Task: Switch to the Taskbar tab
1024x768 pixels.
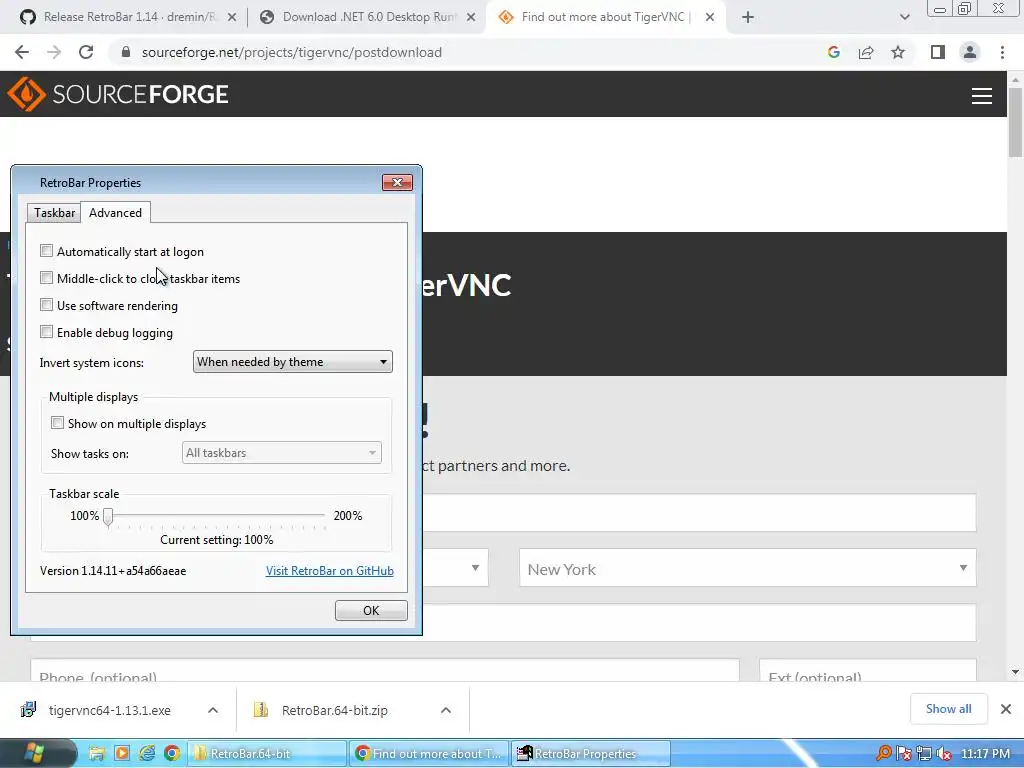Action: pos(54,213)
